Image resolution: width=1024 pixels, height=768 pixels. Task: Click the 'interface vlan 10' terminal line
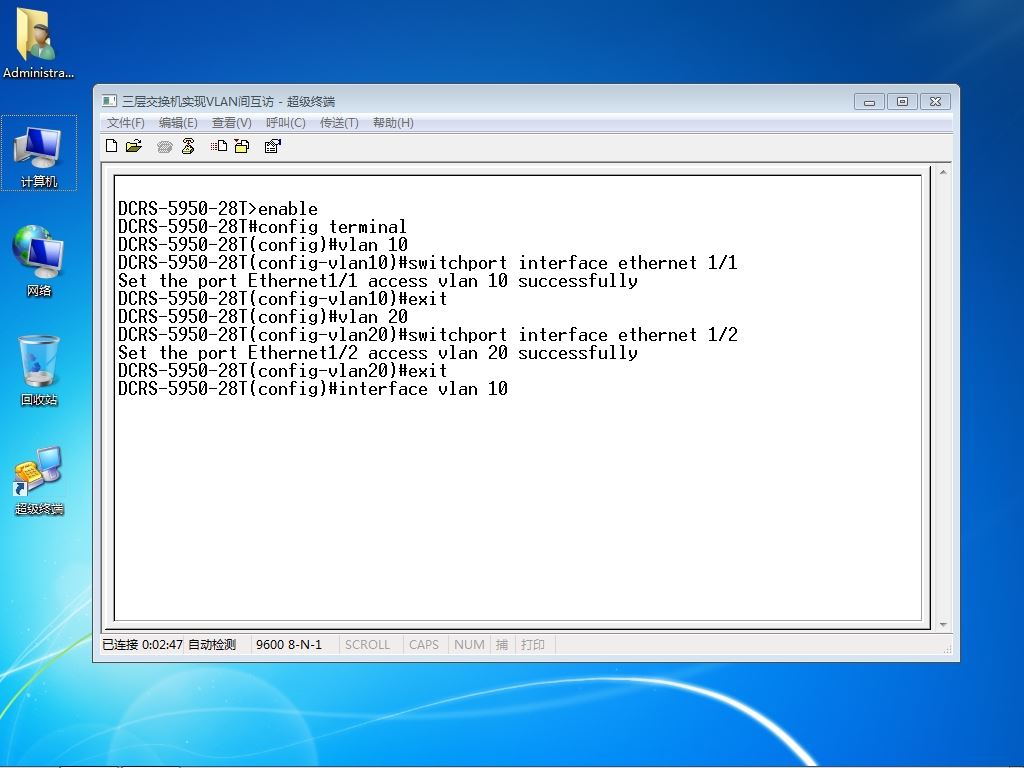[x=313, y=389]
